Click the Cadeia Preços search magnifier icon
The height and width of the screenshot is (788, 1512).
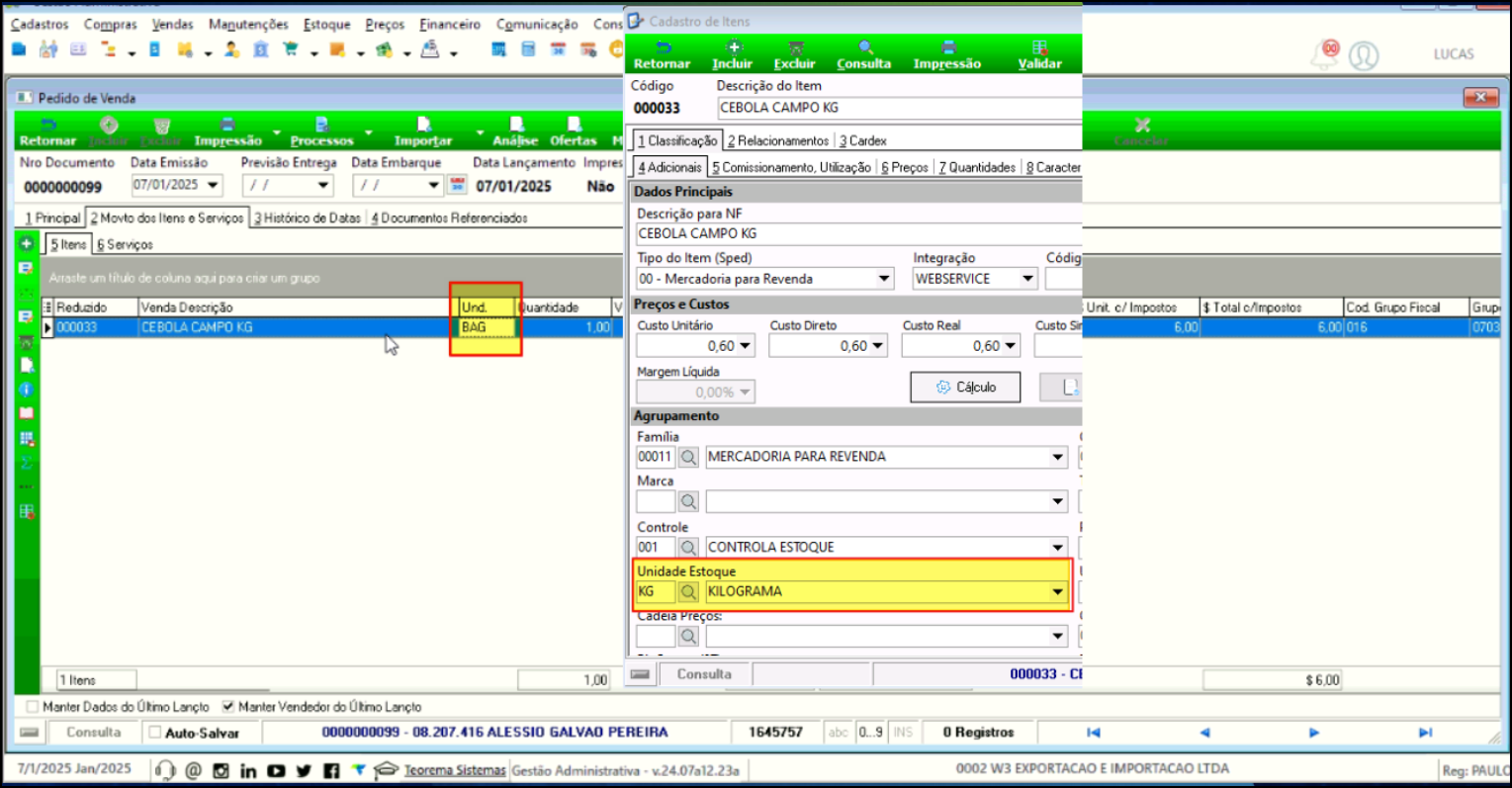[688, 636]
